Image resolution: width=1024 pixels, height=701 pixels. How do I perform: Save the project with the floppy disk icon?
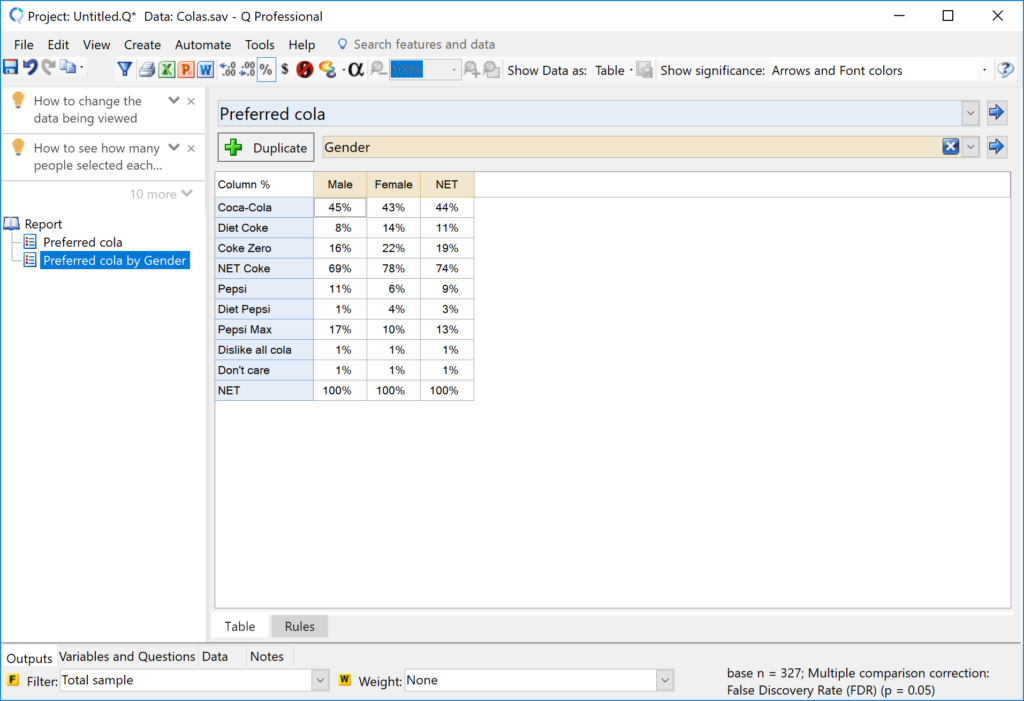10,67
